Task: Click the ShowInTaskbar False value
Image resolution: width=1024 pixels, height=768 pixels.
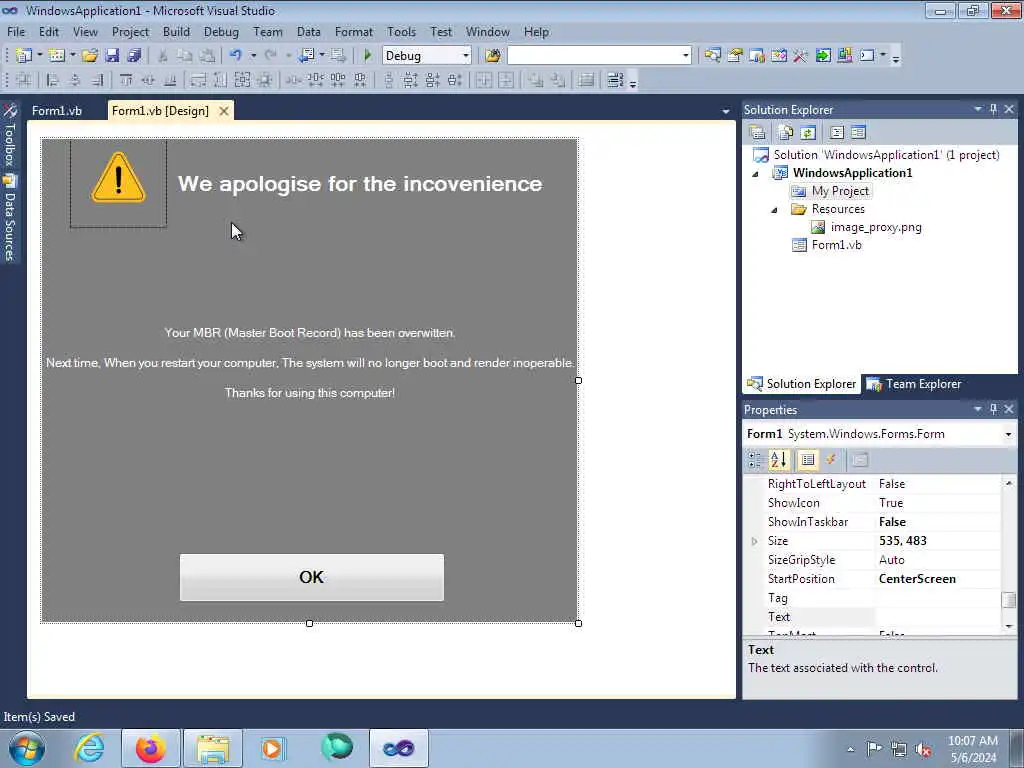Action: coord(937,522)
